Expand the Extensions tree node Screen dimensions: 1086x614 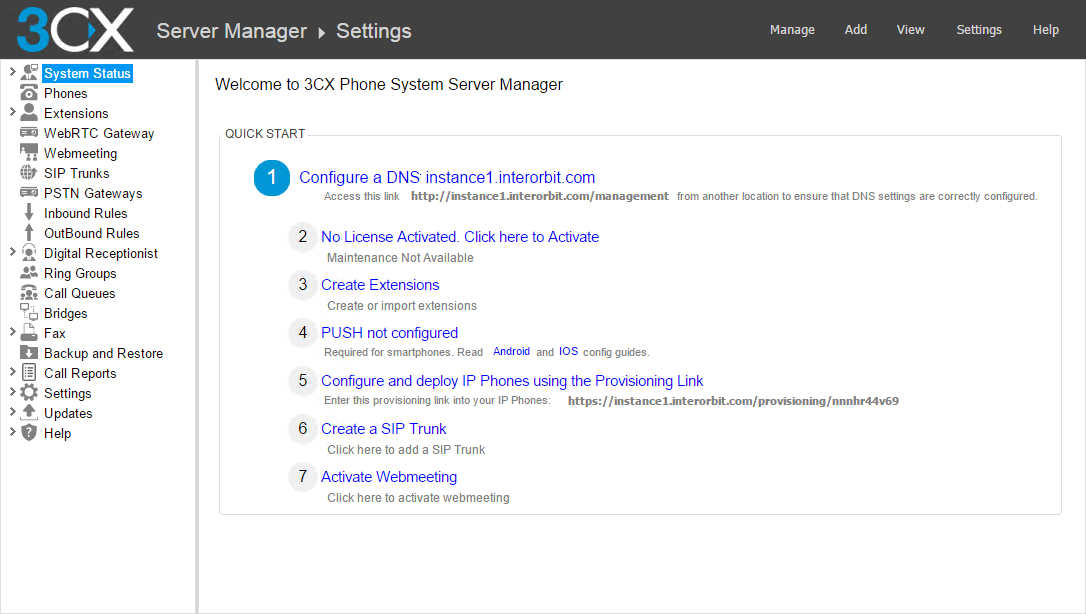pyautogui.click(x=12, y=112)
